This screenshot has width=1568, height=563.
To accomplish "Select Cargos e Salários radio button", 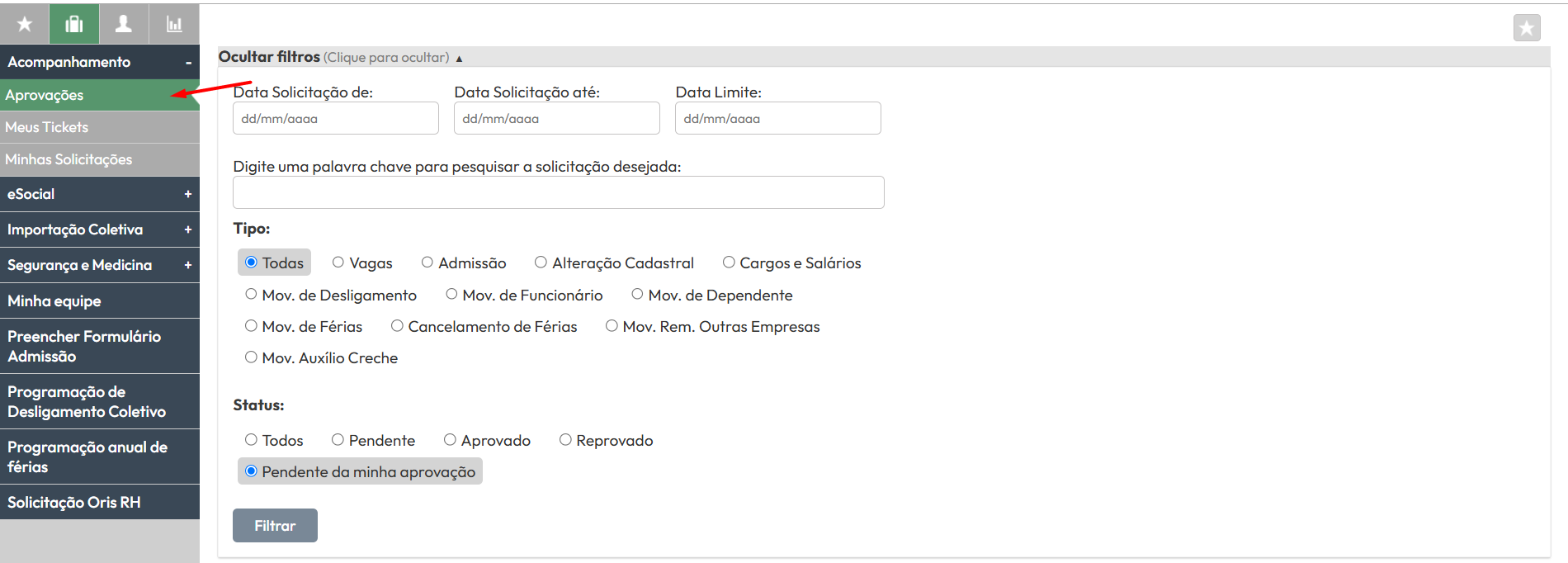I will click(x=729, y=263).
